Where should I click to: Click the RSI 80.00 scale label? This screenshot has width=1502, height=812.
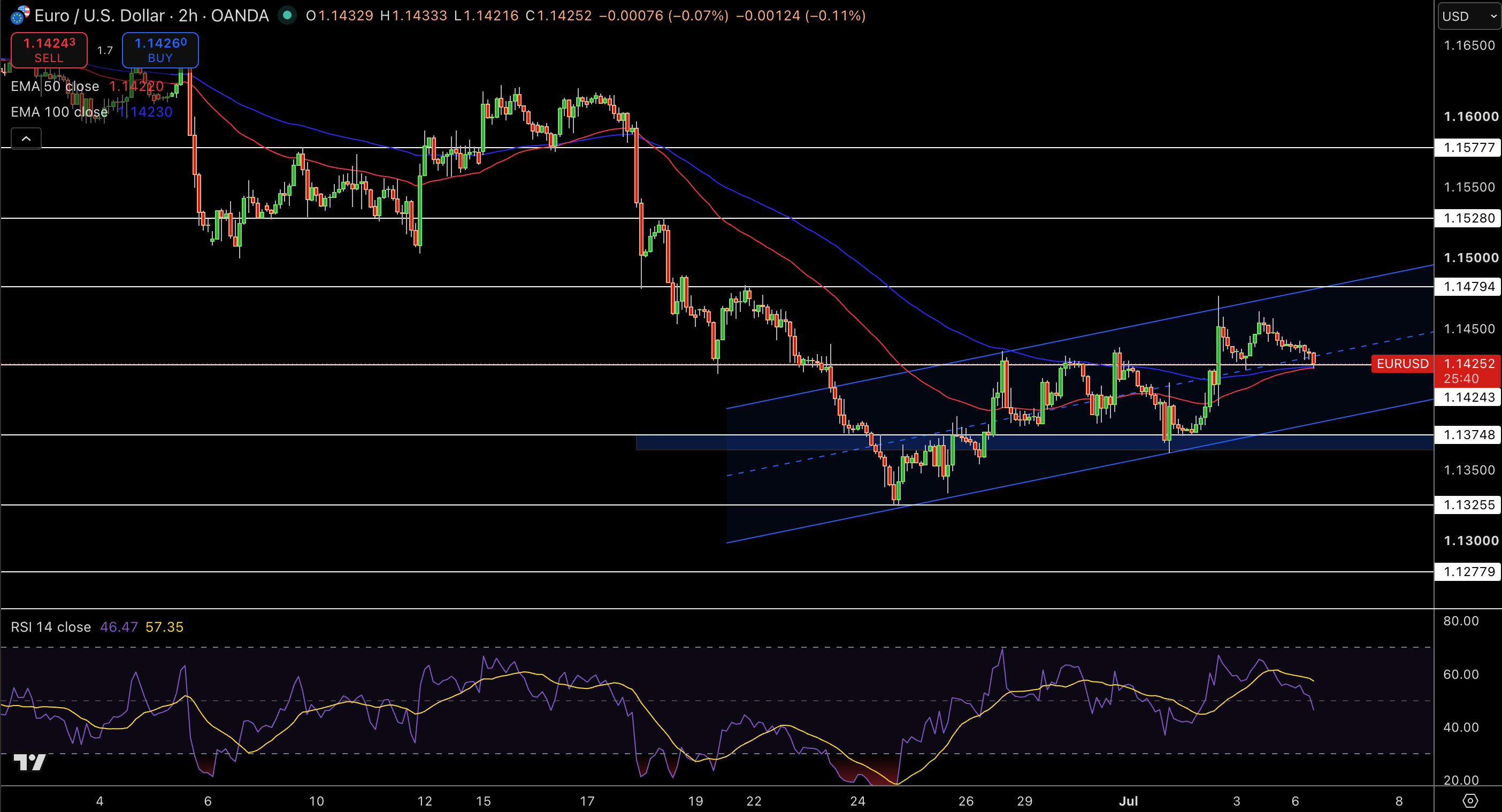click(x=1461, y=621)
